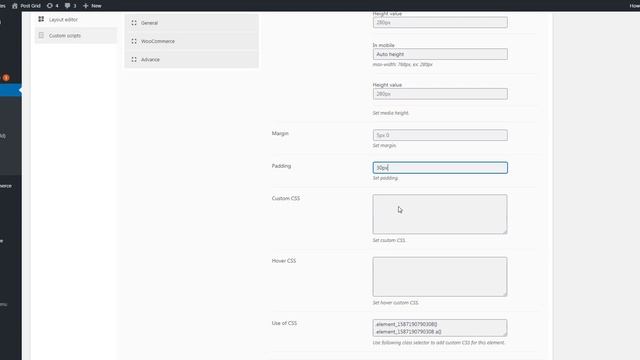Expand the General section
The width and height of the screenshot is (640, 360).
[191, 23]
